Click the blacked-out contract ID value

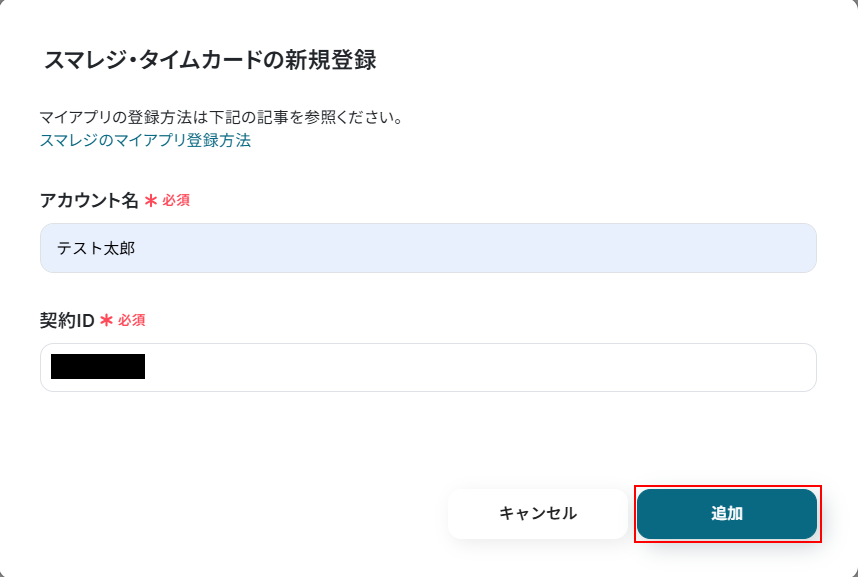tap(98, 367)
